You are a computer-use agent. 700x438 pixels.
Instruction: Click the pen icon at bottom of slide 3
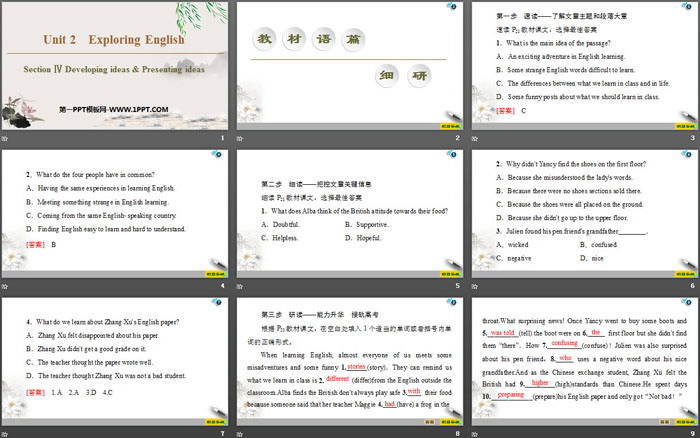[688, 116]
